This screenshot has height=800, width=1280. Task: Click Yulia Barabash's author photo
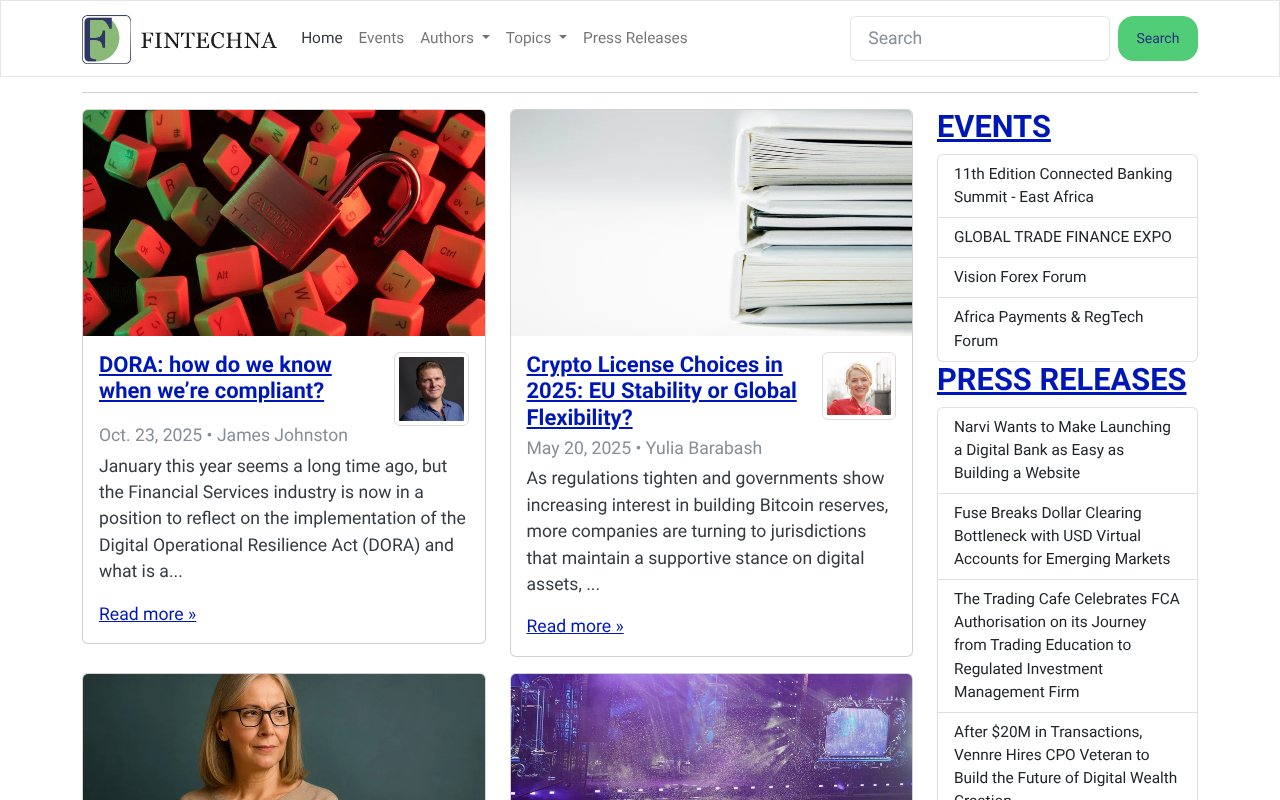coord(858,385)
